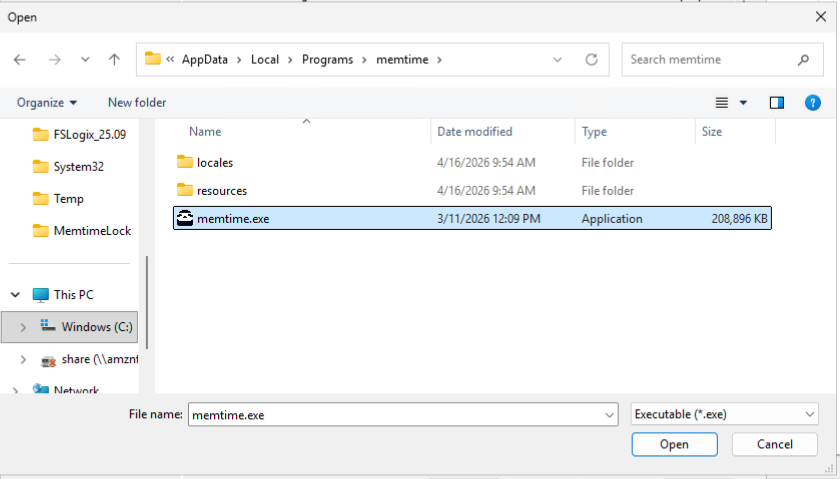This screenshot has height=479, width=840.
Task: Select the memtime.exe file name
Action: click(x=233, y=219)
